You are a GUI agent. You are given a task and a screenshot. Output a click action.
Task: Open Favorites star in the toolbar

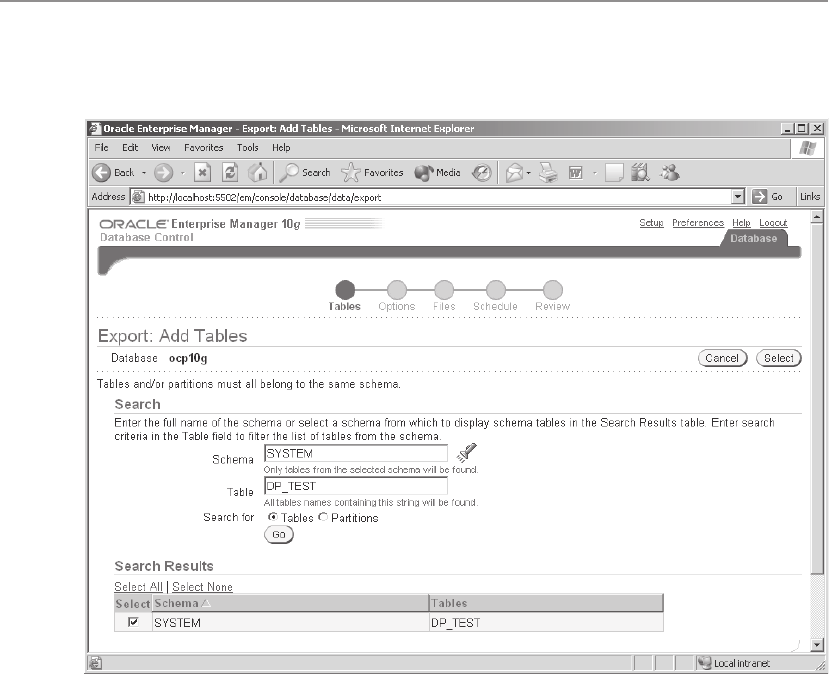[351, 172]
